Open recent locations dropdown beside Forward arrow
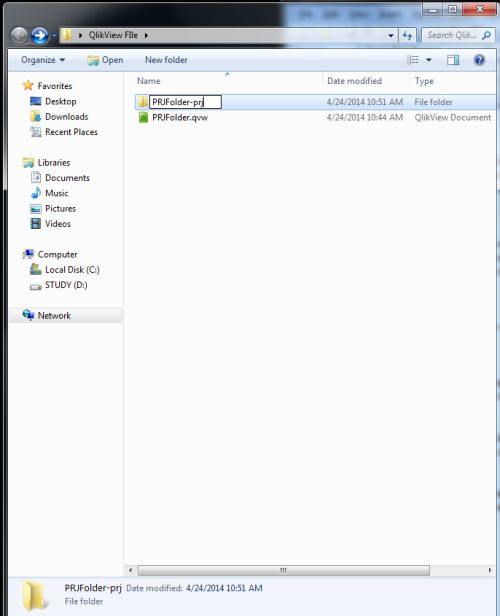The width and height of the screenshot is (500, 616). [54, 36]
